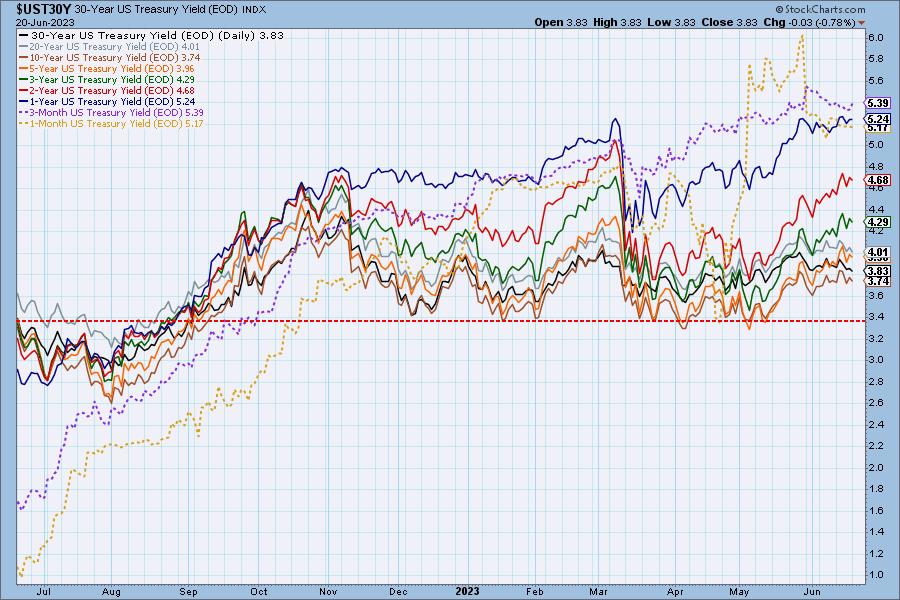Image resolution: width=900 pixels, height=600 pixels.
Task: Select the 1-Year US Treasury Yield legend entry
Action: tap(107, 101)
